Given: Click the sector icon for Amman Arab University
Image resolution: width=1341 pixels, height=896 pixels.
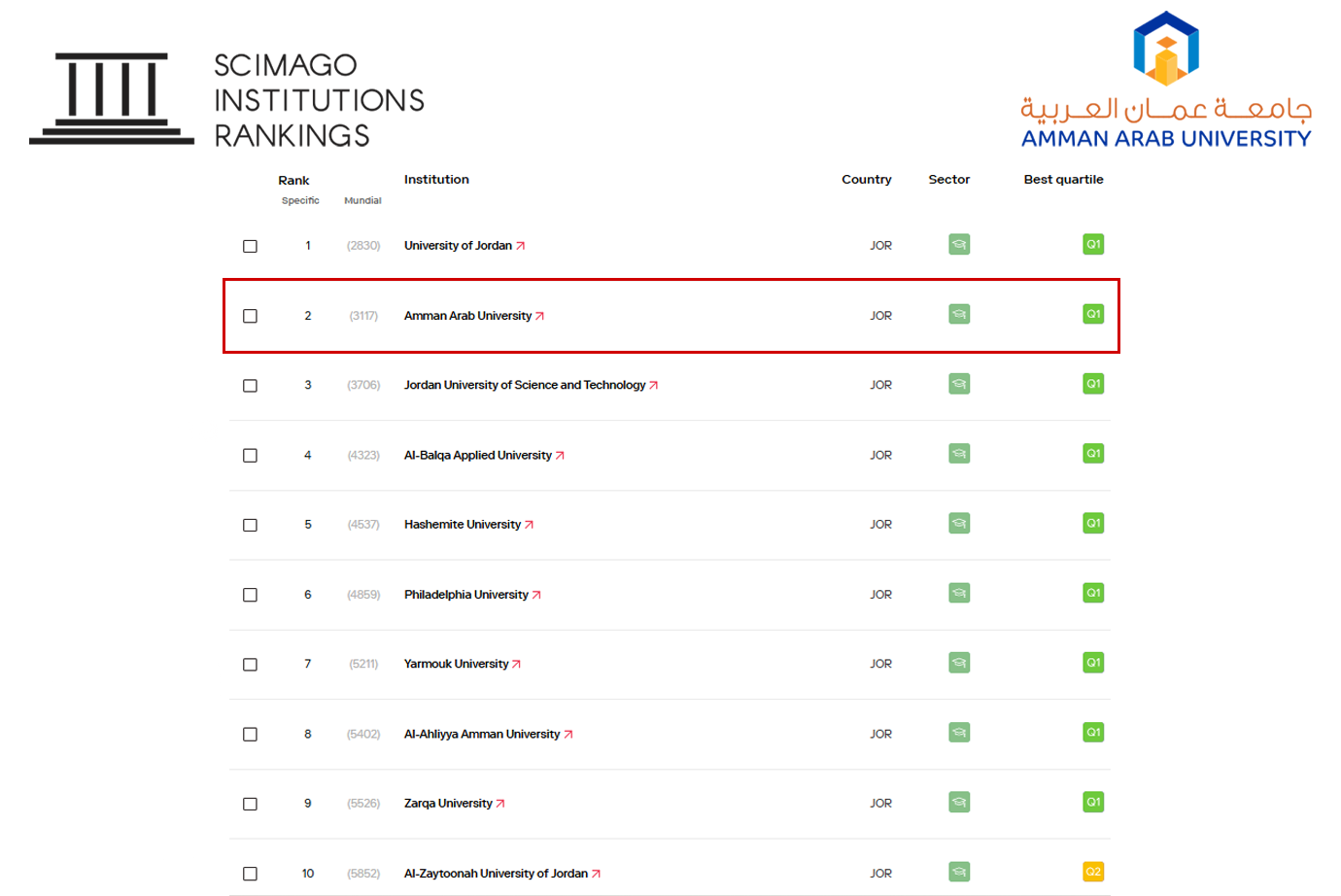Looking at the screenshot, I should pos(959,315).
